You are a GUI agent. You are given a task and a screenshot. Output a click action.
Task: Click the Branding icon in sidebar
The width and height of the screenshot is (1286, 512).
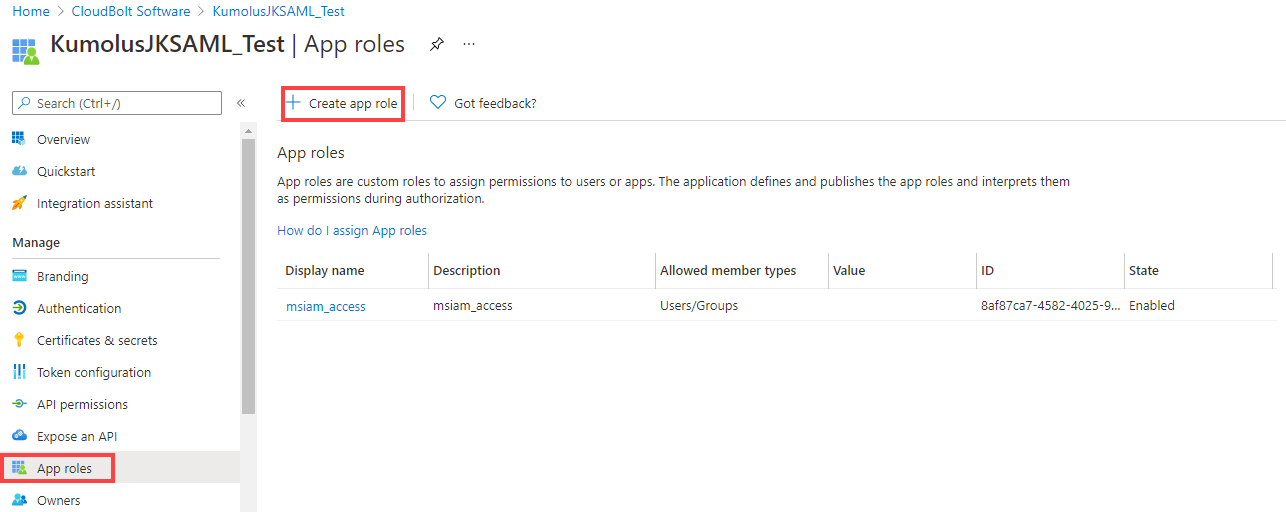click(x=19, y=276)
